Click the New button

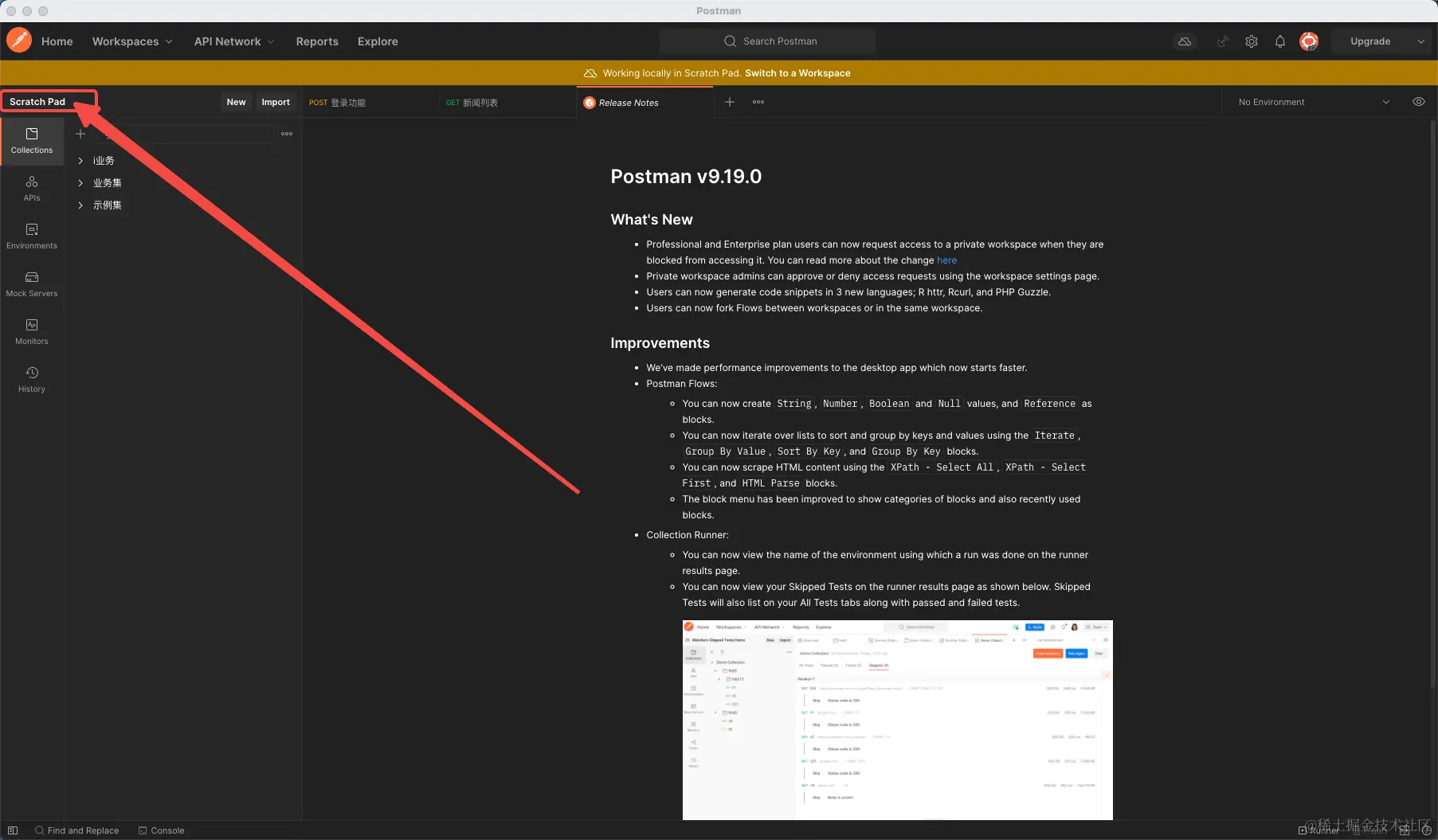[236, 102]
